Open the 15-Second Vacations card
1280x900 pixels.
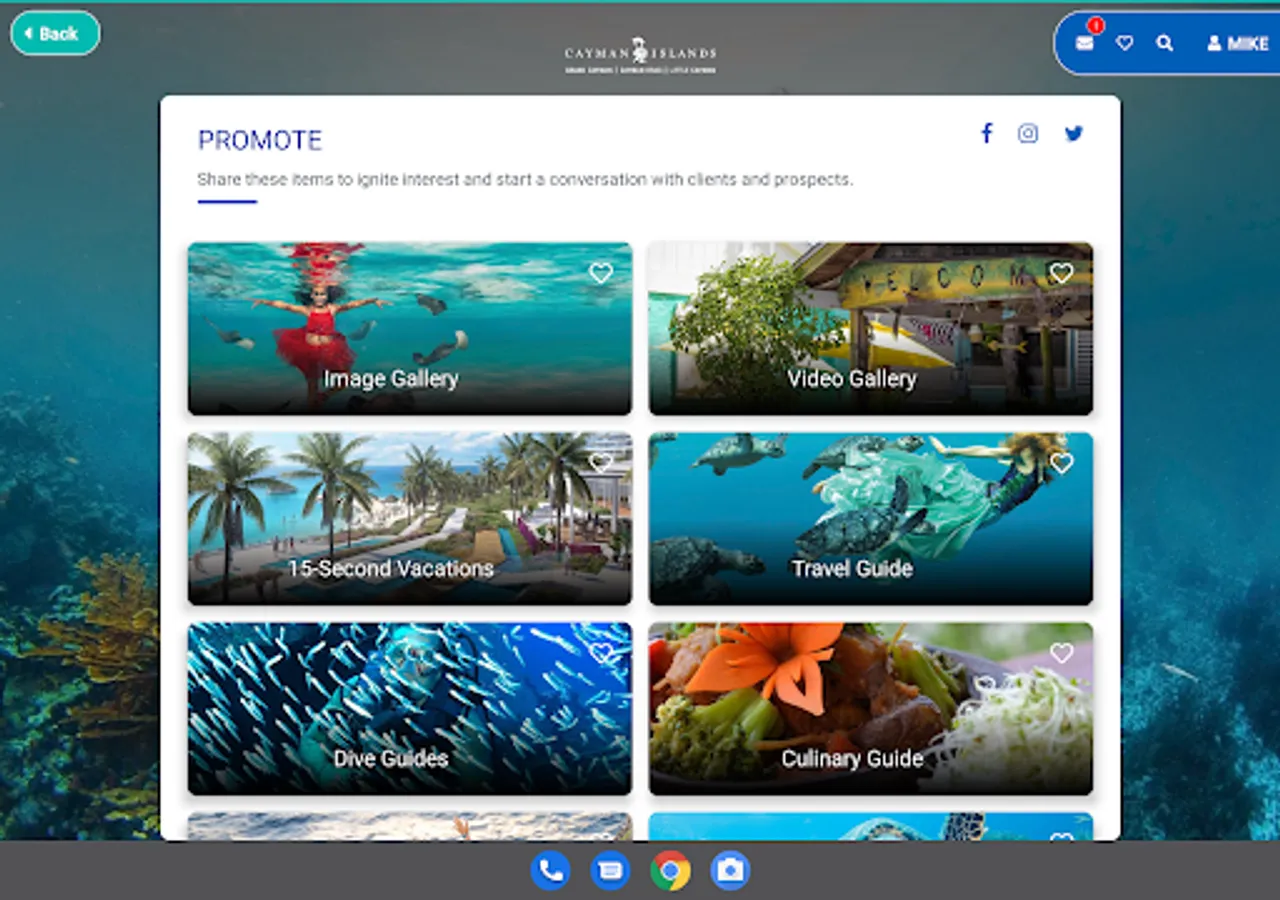(410, 519)
